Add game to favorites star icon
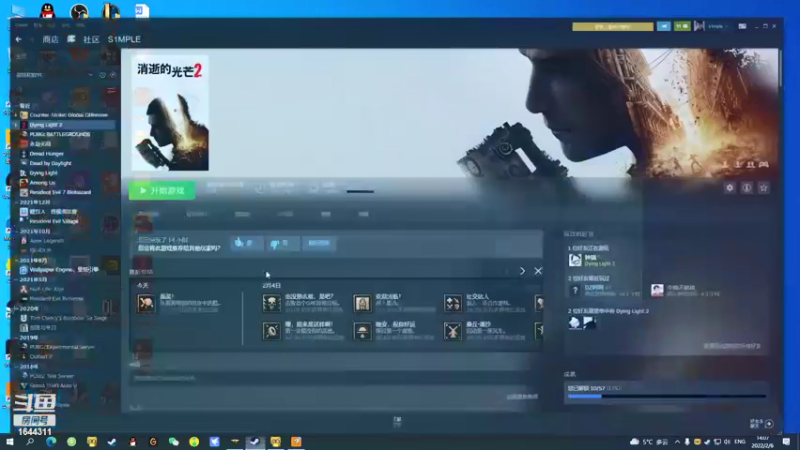 (763, 188)
